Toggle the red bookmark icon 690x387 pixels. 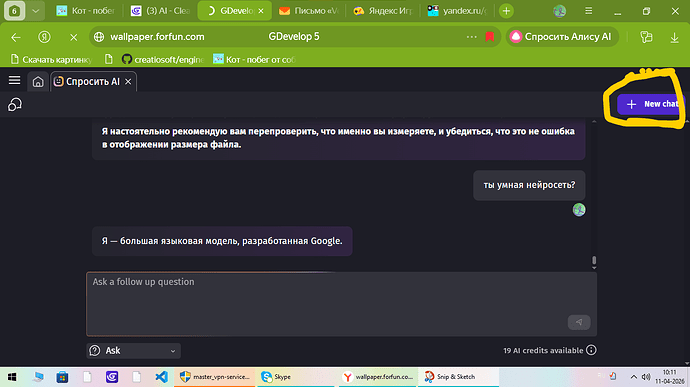pyautogui.click(x=490, y=37)
